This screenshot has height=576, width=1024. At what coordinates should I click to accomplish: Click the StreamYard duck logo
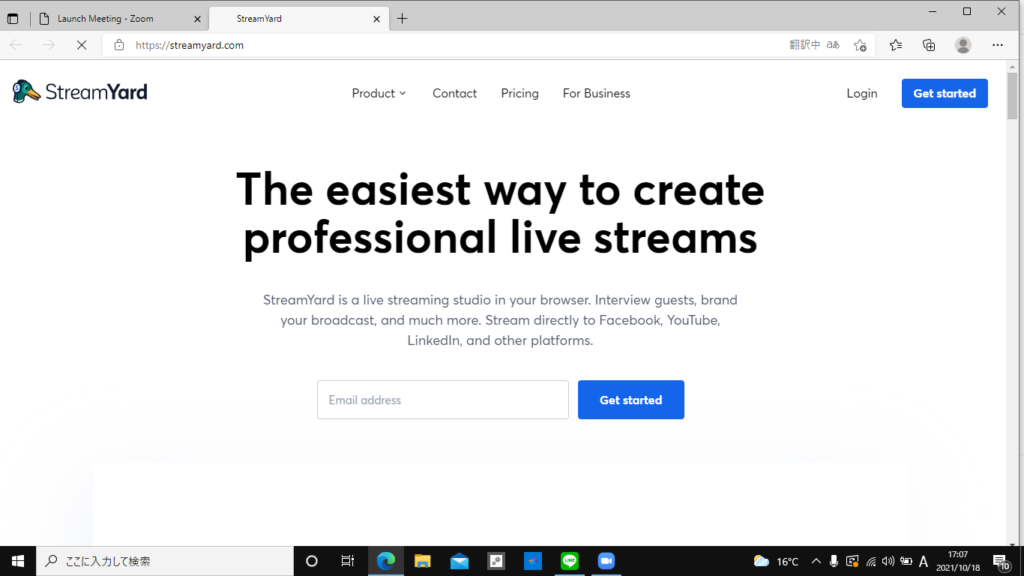pos(27,92)
